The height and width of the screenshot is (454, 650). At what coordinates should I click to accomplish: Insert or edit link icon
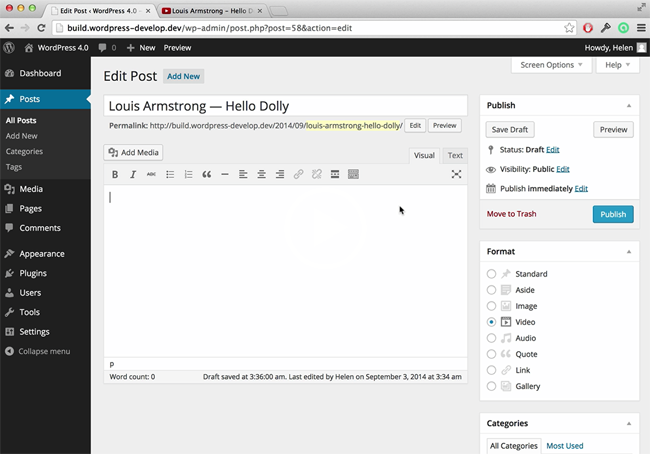(298, 175)
